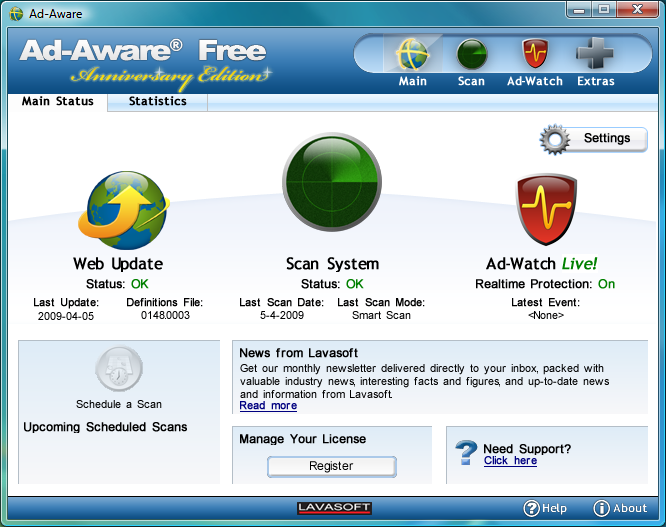Click the Manage Your License heading
The width and height of the screenshot is (666, 527).
302,439
